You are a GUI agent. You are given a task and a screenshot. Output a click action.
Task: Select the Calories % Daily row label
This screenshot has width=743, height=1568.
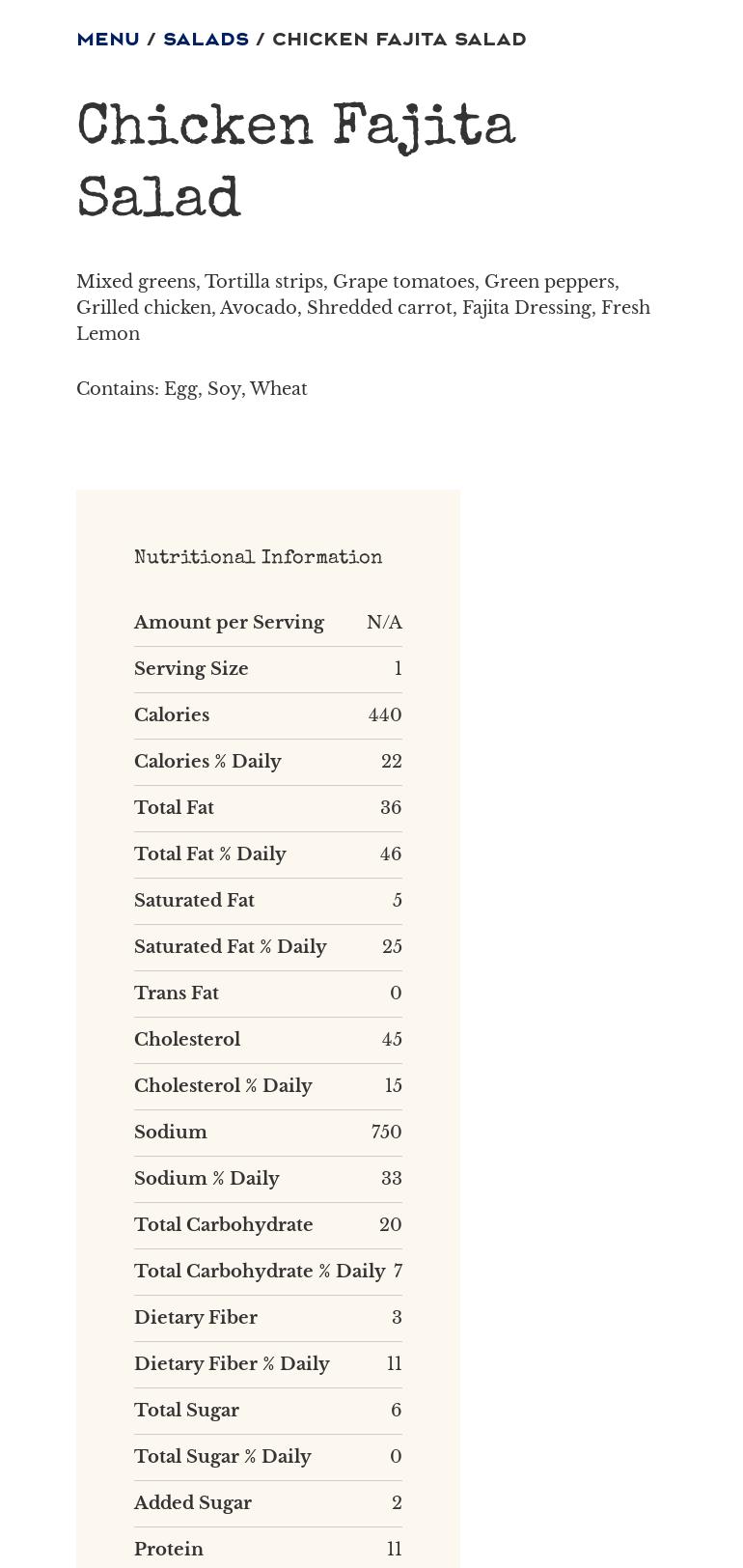[x=207, y=762]
